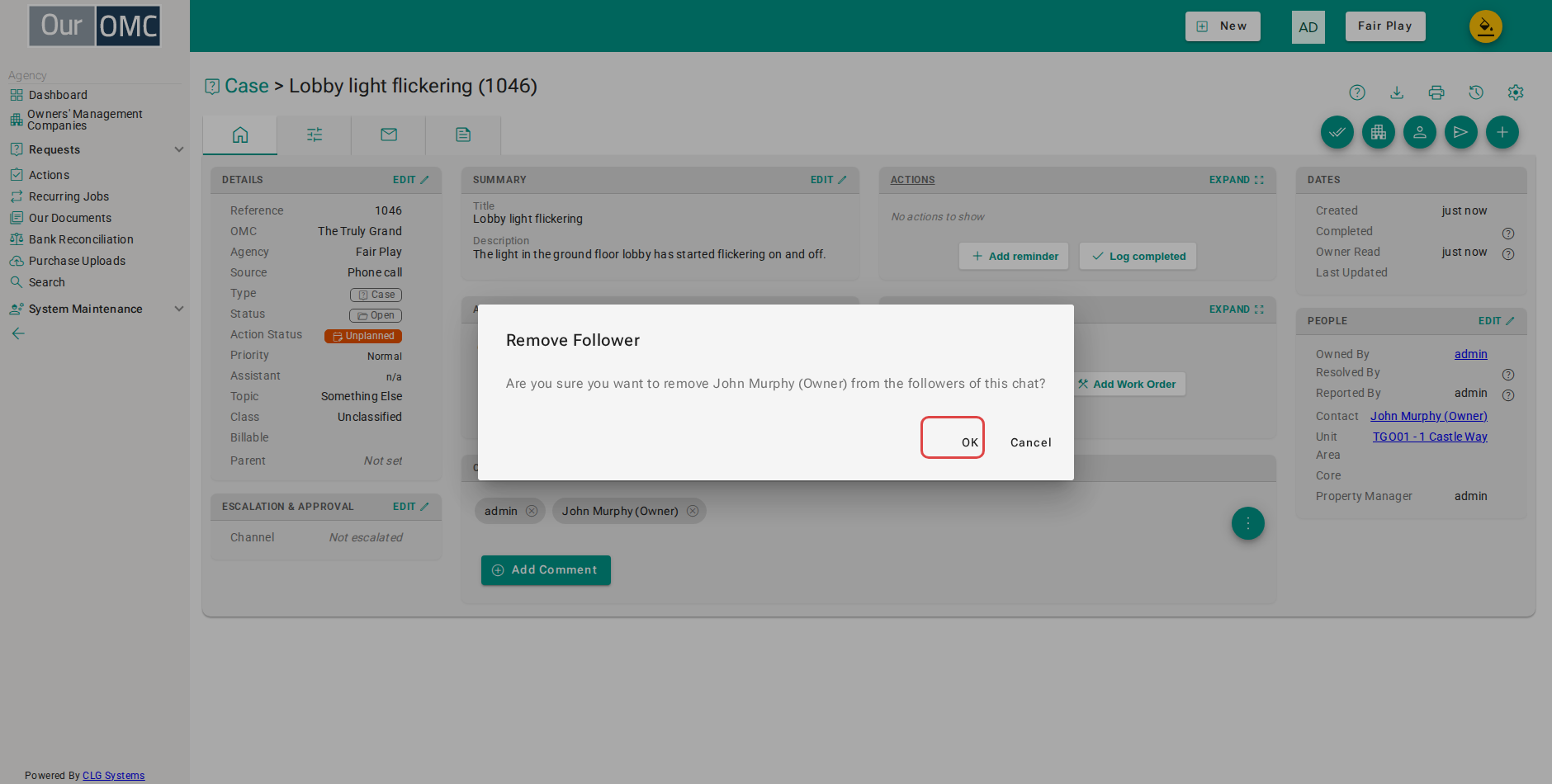Open Owners' Management Companies
Screen dimensions: 1552x784
85,120
